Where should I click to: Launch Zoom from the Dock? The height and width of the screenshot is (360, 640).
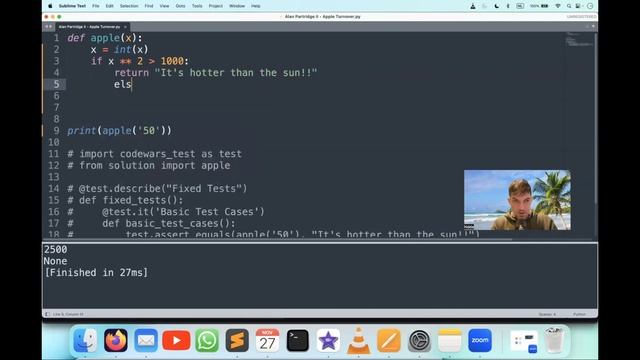tap(480, 340)
